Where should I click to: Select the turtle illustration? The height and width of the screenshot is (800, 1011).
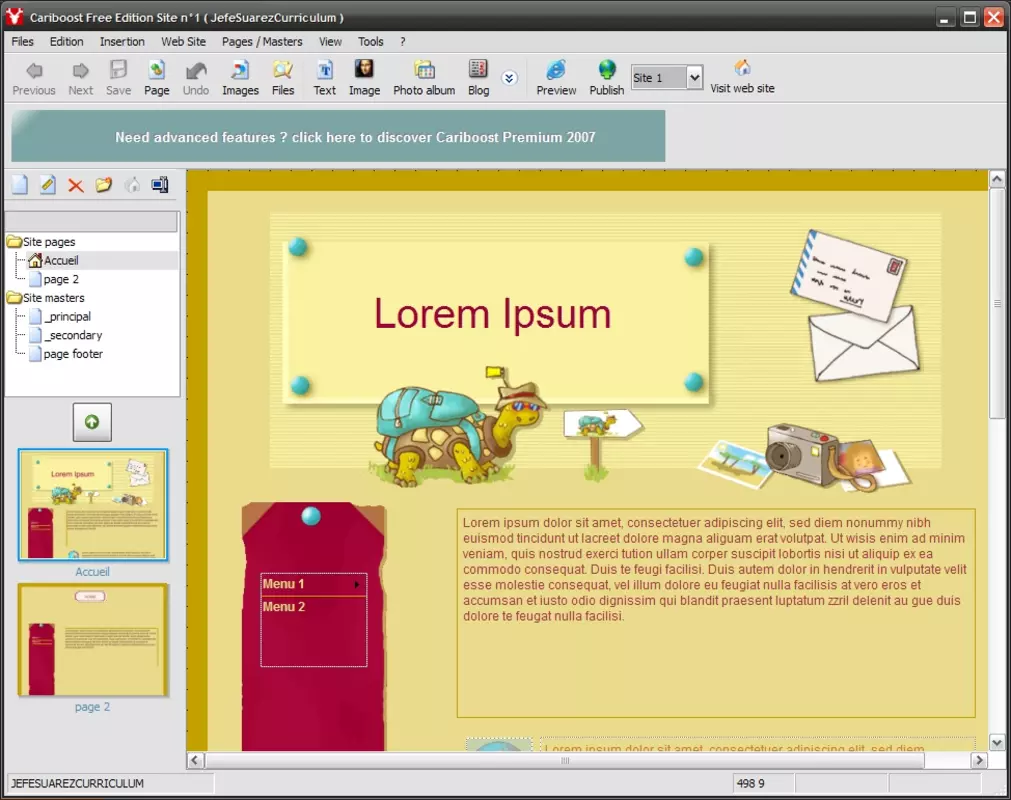[460, 425]
